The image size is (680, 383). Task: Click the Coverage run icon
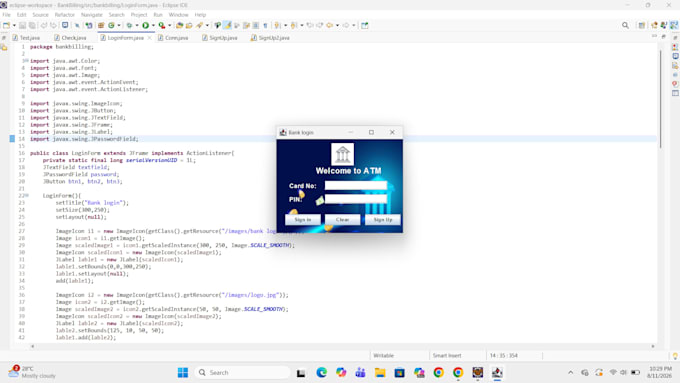[162, 26]
